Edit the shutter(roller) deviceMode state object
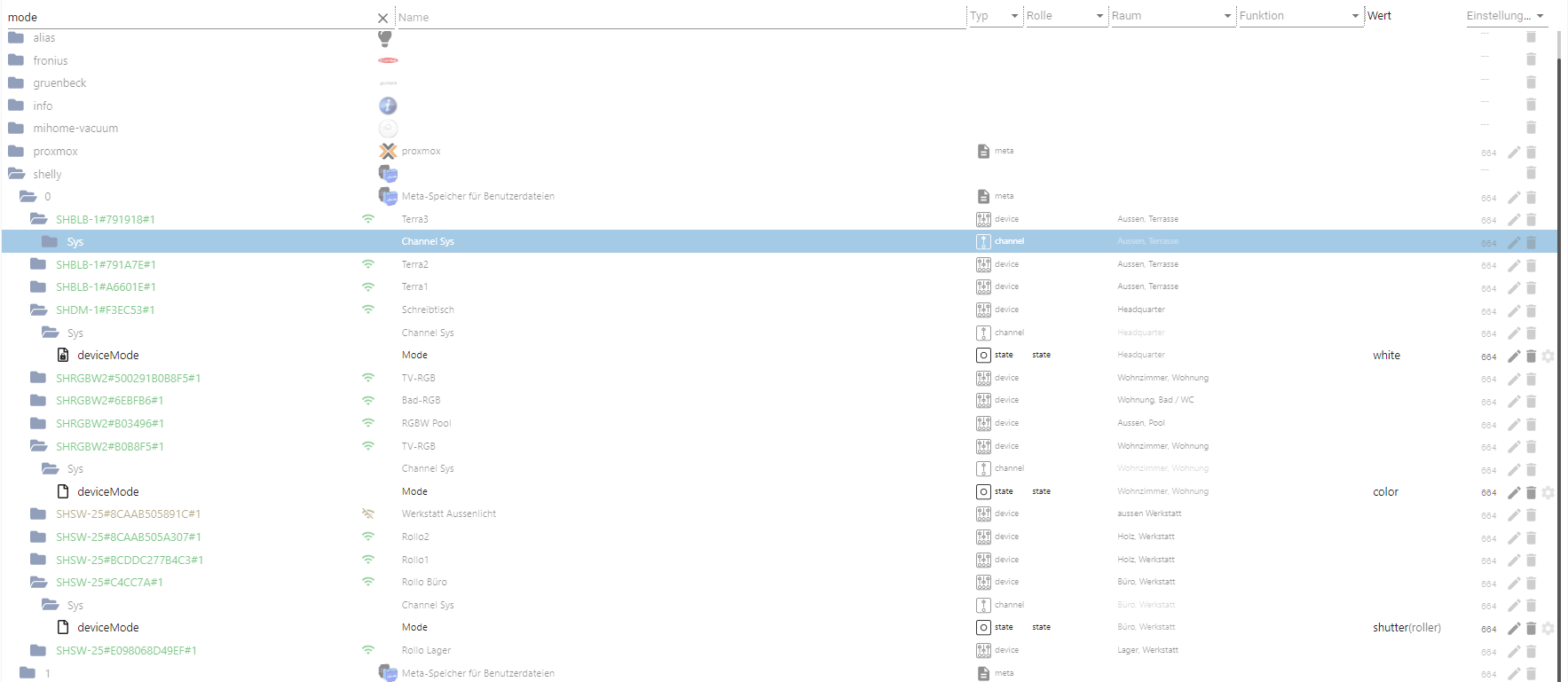Screen dimensions: 1568x682 point(1514,629)
